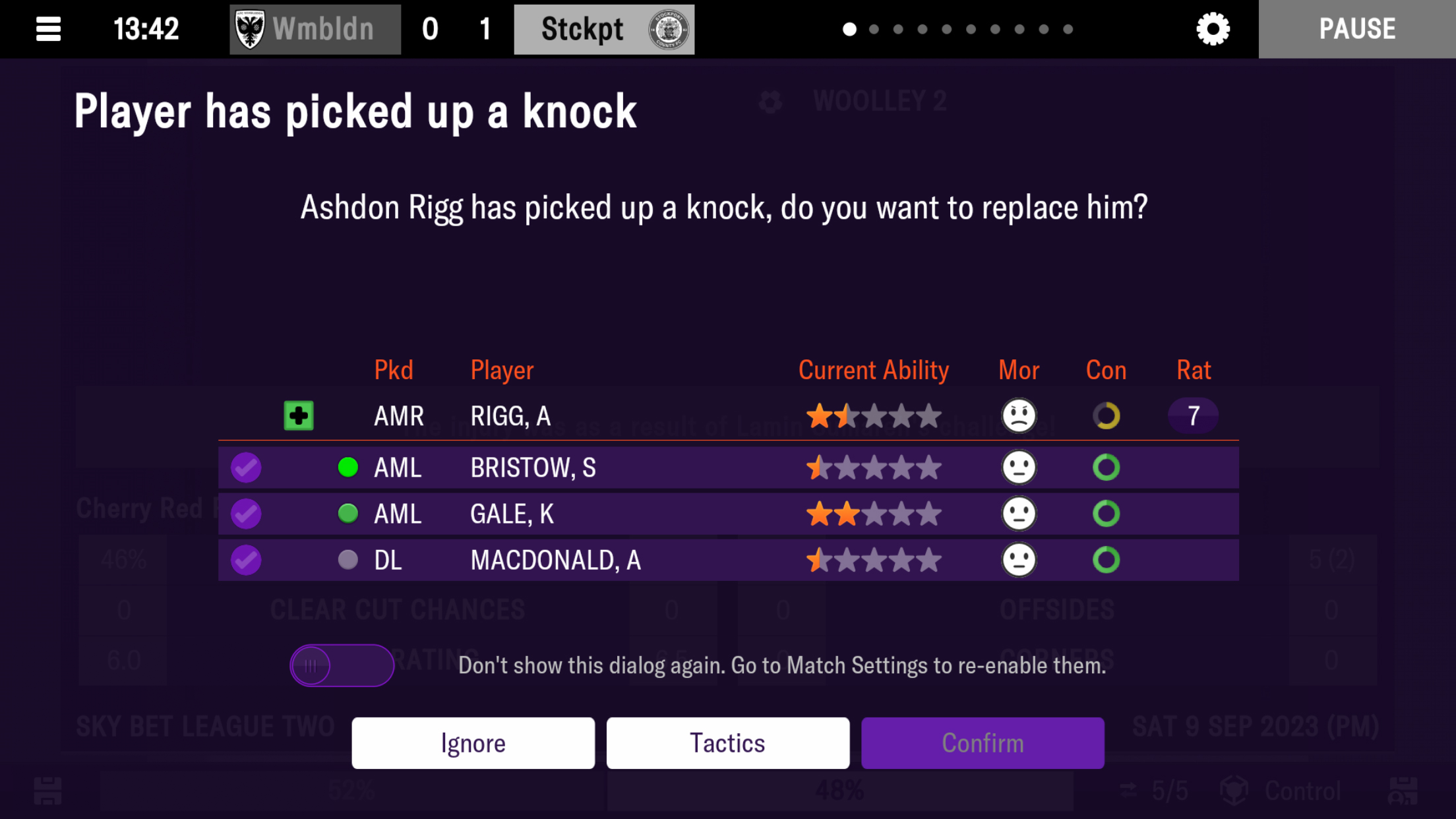The image size is (1456, 819).
Task: Navigate to next match stats page dot
Action: point(873,29)
